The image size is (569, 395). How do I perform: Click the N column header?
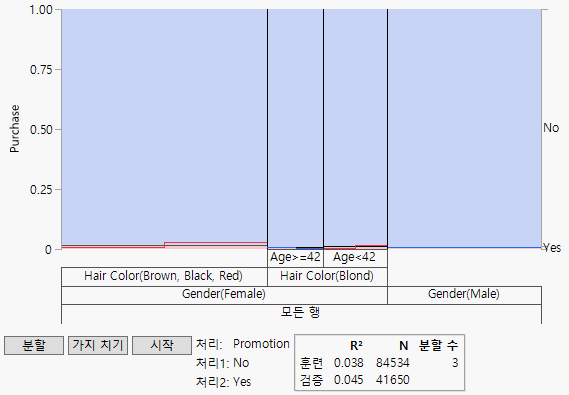[404, 346]
